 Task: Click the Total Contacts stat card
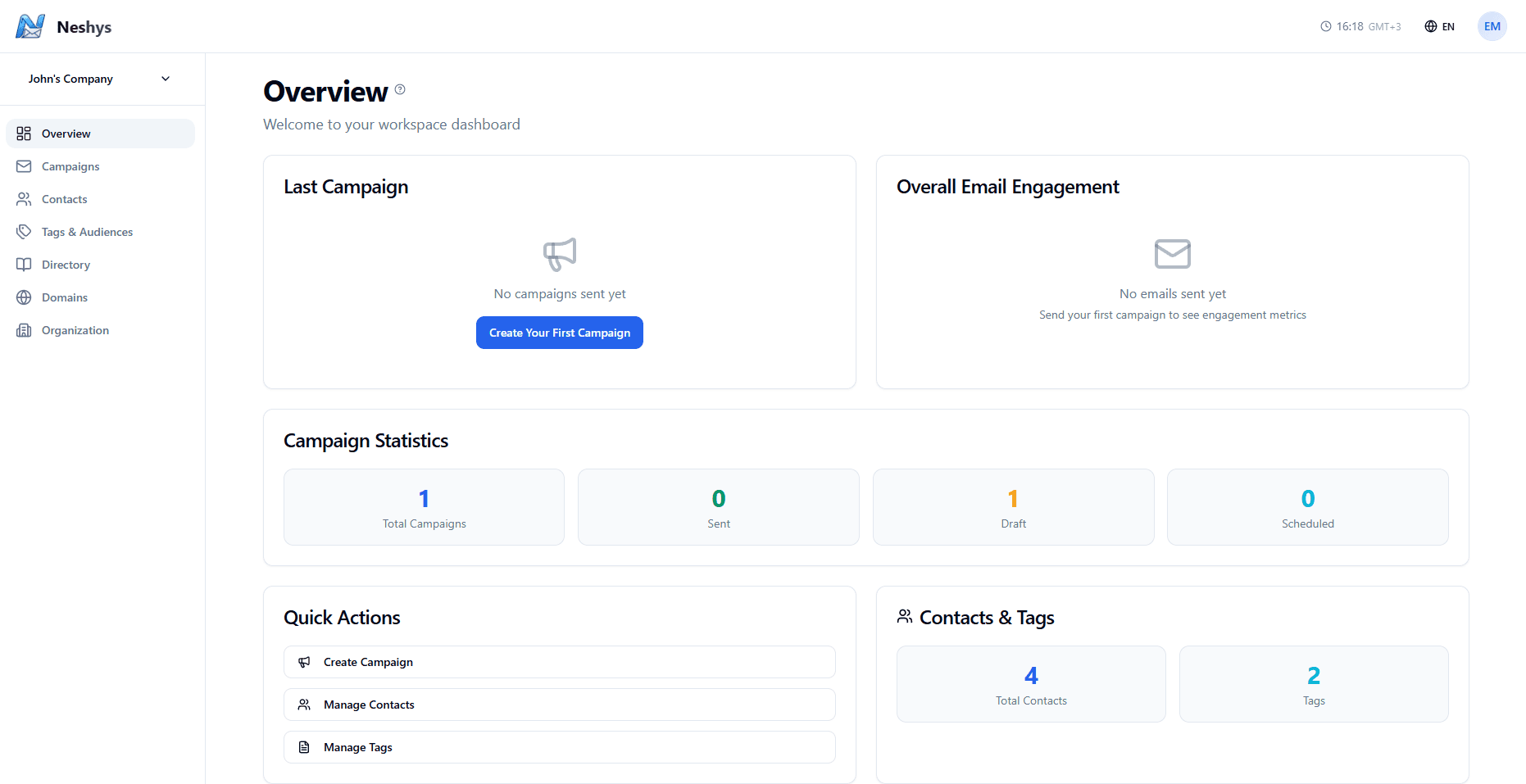pos(1030,684)
